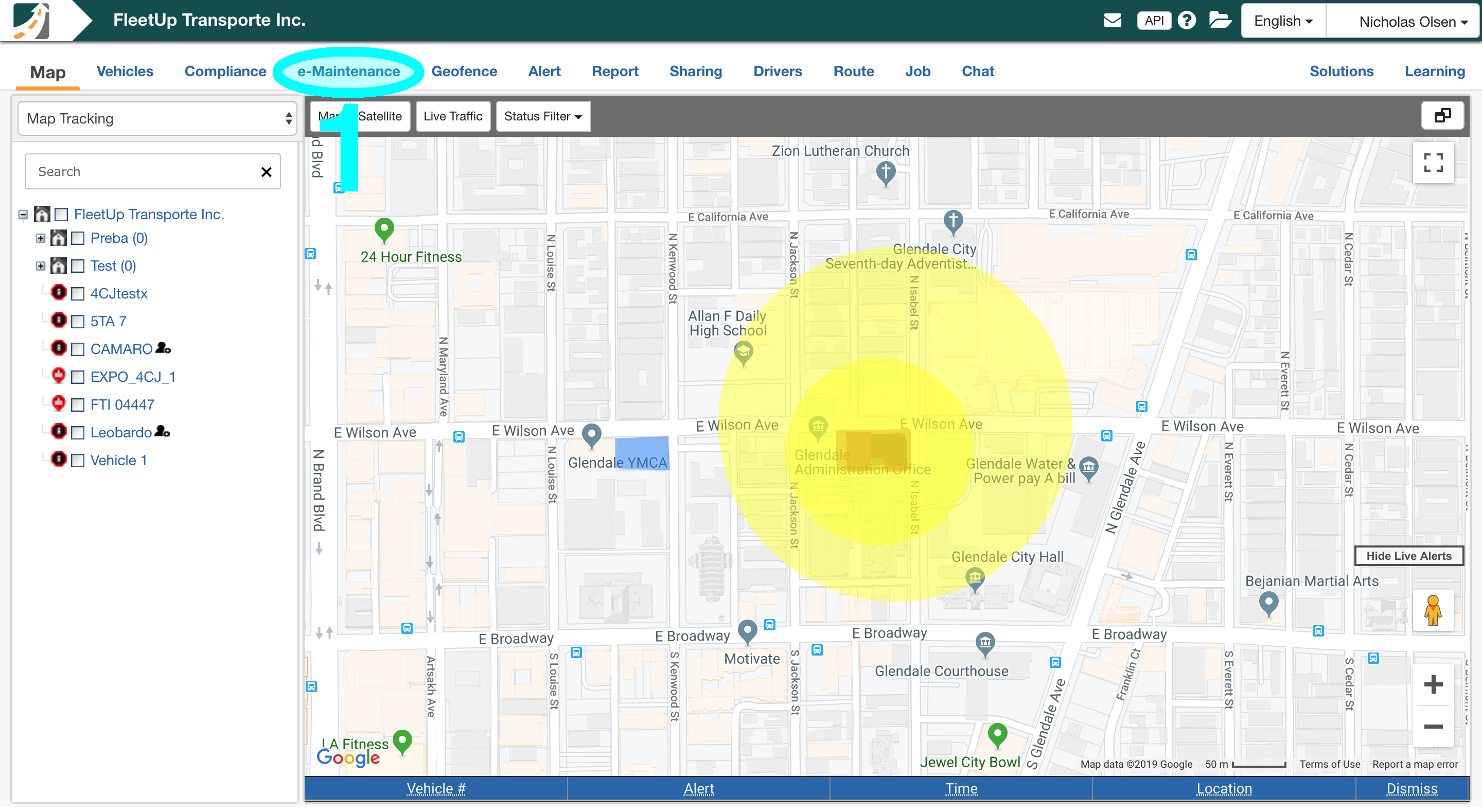This screenshot has width=1482, height=812.
Task: Expand the Preba group node
Action: coord(40,238)
